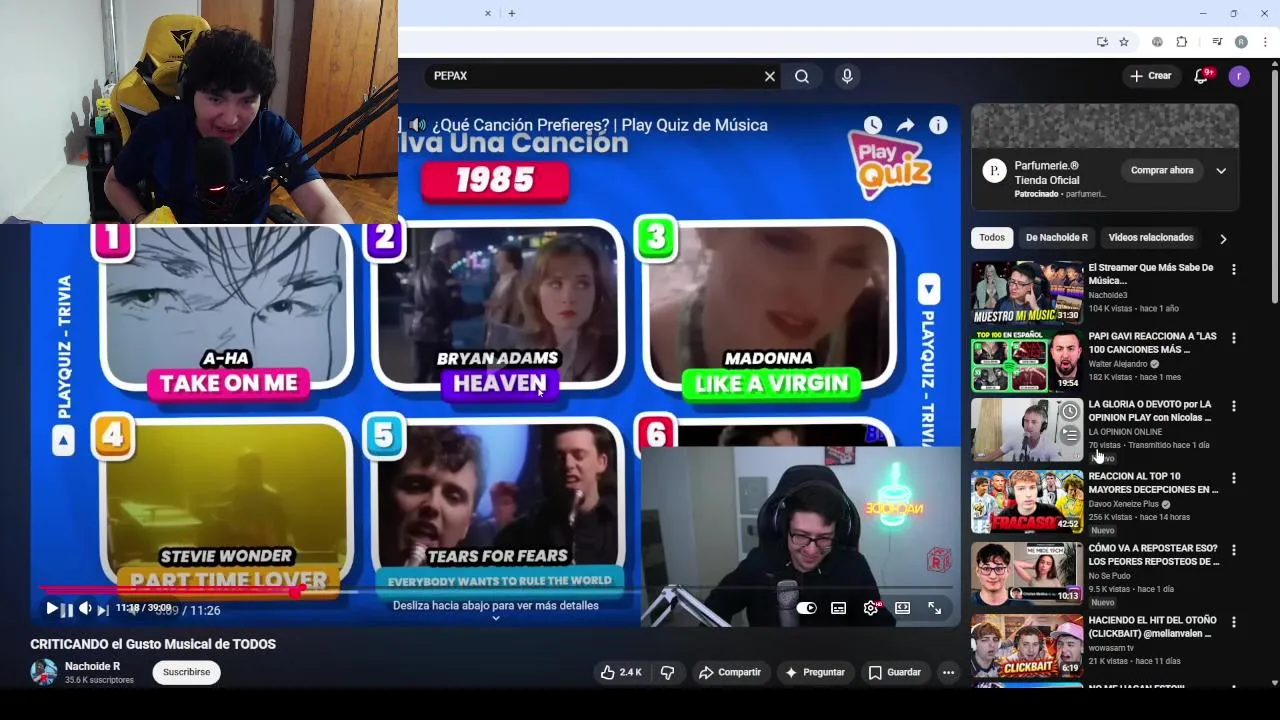Open the Chrome extensions puzzle icon
1280x720 pixels.
pyautogui.click(x=1181, y=42)
